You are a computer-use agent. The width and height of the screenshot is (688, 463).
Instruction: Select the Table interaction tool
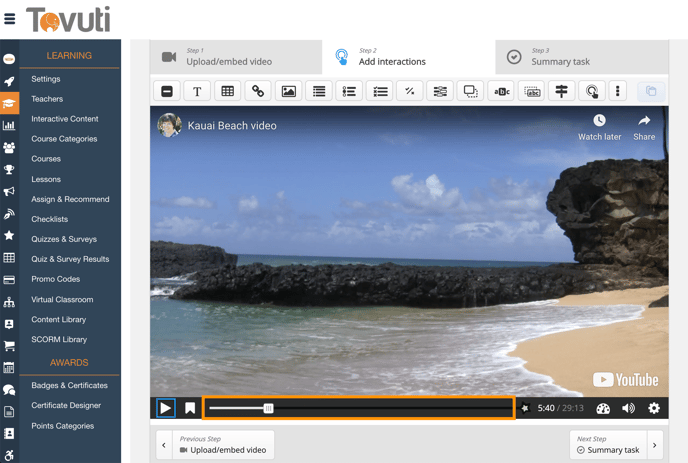click(x=228, y=91)
